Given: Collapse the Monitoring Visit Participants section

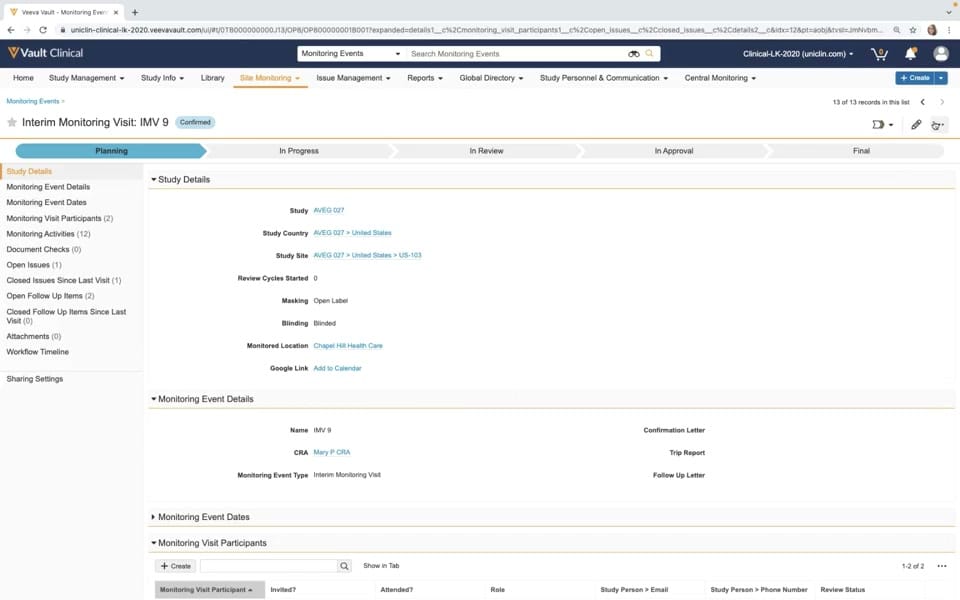Looking at the screenshot, I should [154, 542].
